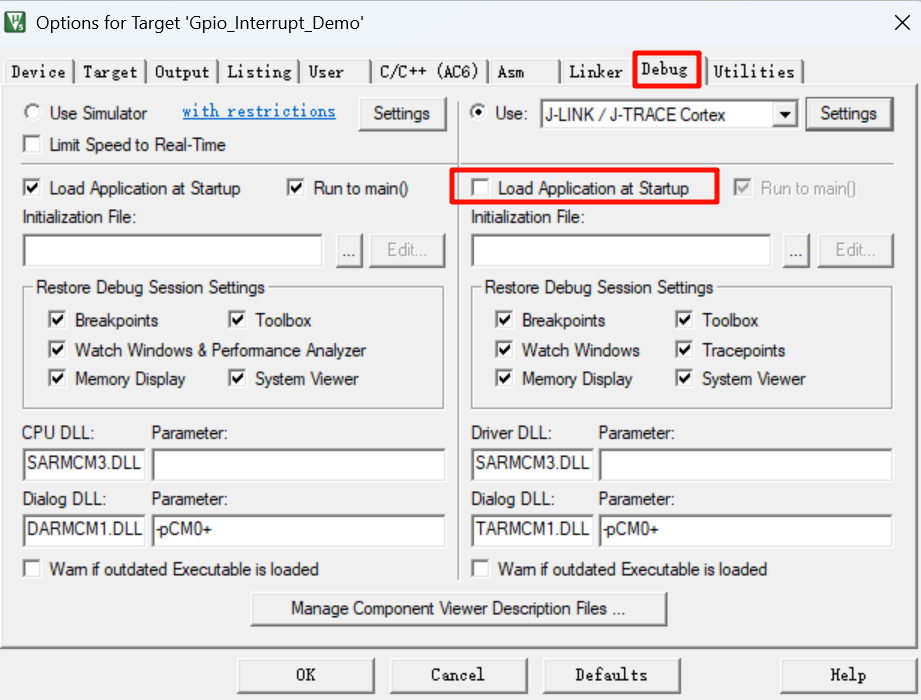921x700 pixels.
Task: Confirm settings with OK button
Action: [x=306, y=675]
